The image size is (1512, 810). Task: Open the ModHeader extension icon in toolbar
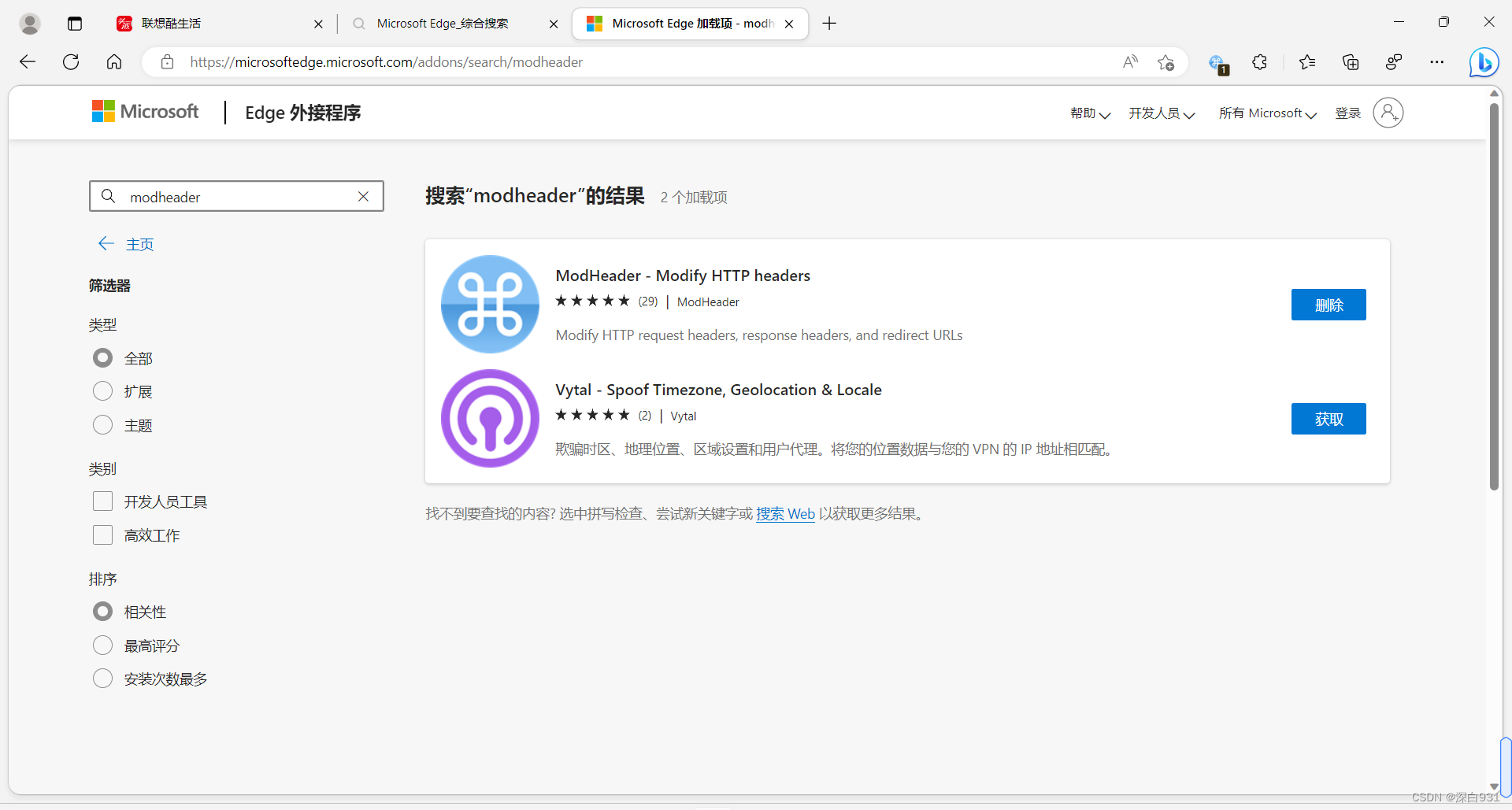(1218, 64)
